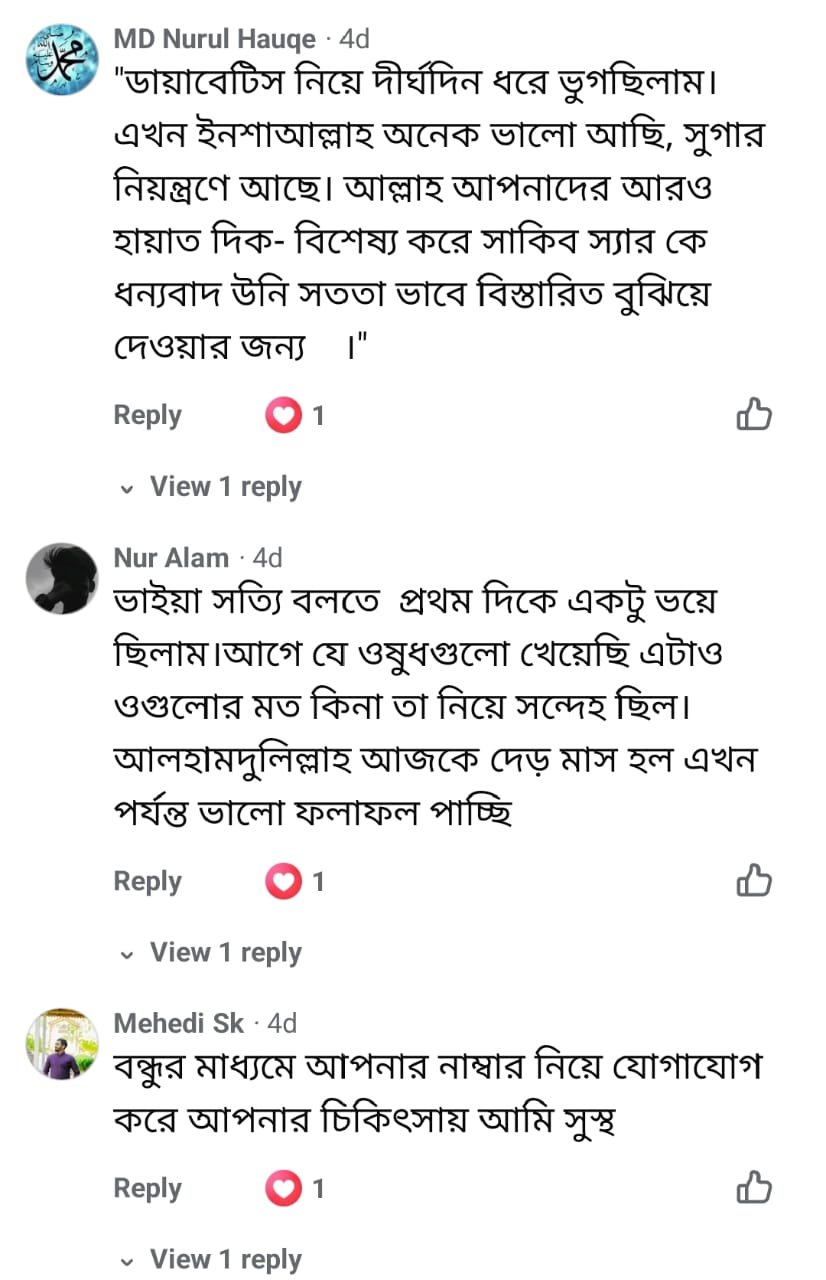
Task: Tap heart reaction on MD Nurul Hauqe's comment
Action: click(x=283, y=415)
